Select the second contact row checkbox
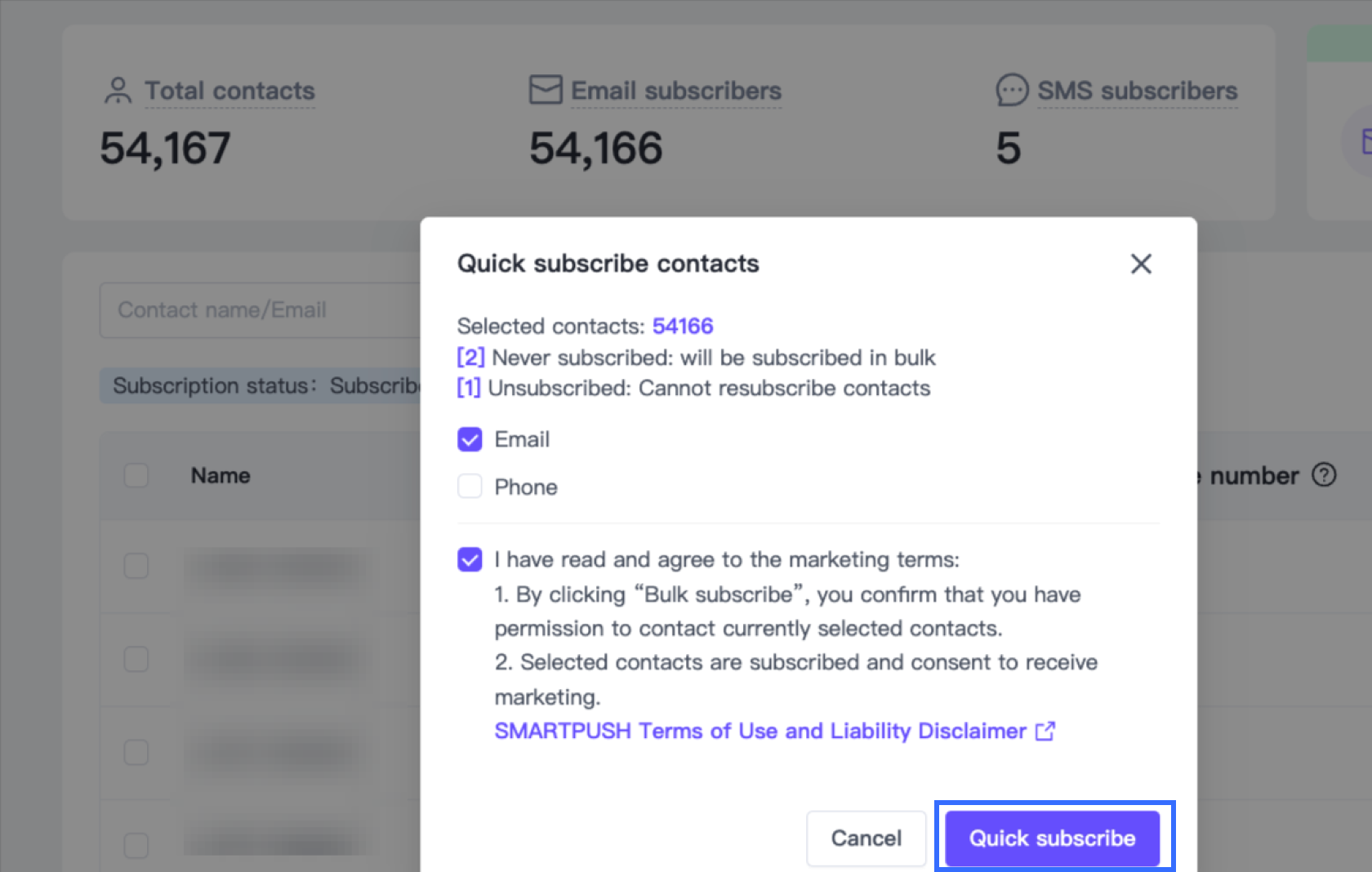 [x=136, y=659]
